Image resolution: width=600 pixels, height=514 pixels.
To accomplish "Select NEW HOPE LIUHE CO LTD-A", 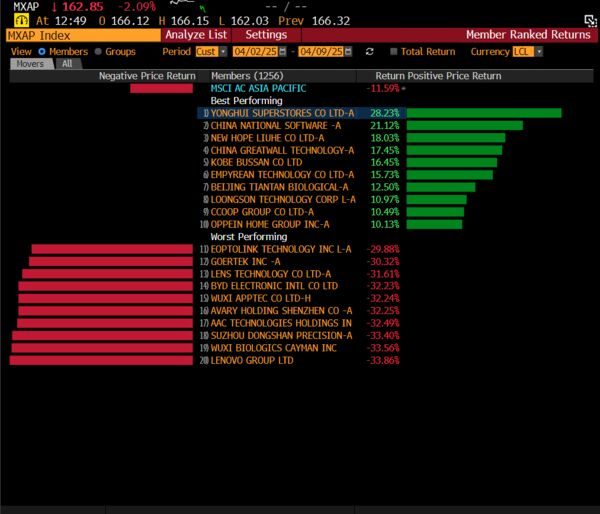I will 267,138.
